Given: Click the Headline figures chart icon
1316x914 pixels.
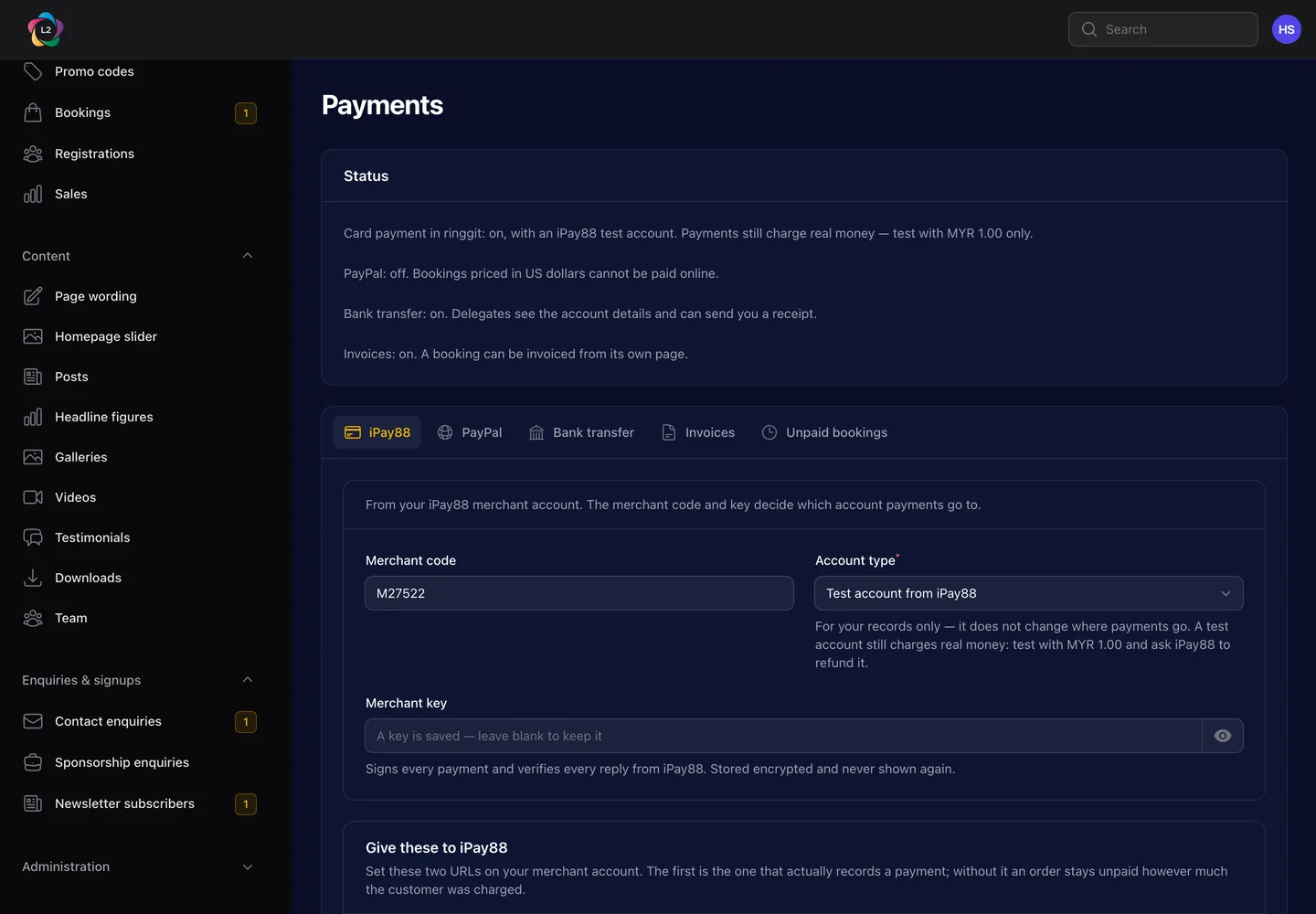Looking at the screenshot, I should pos(33,417).
